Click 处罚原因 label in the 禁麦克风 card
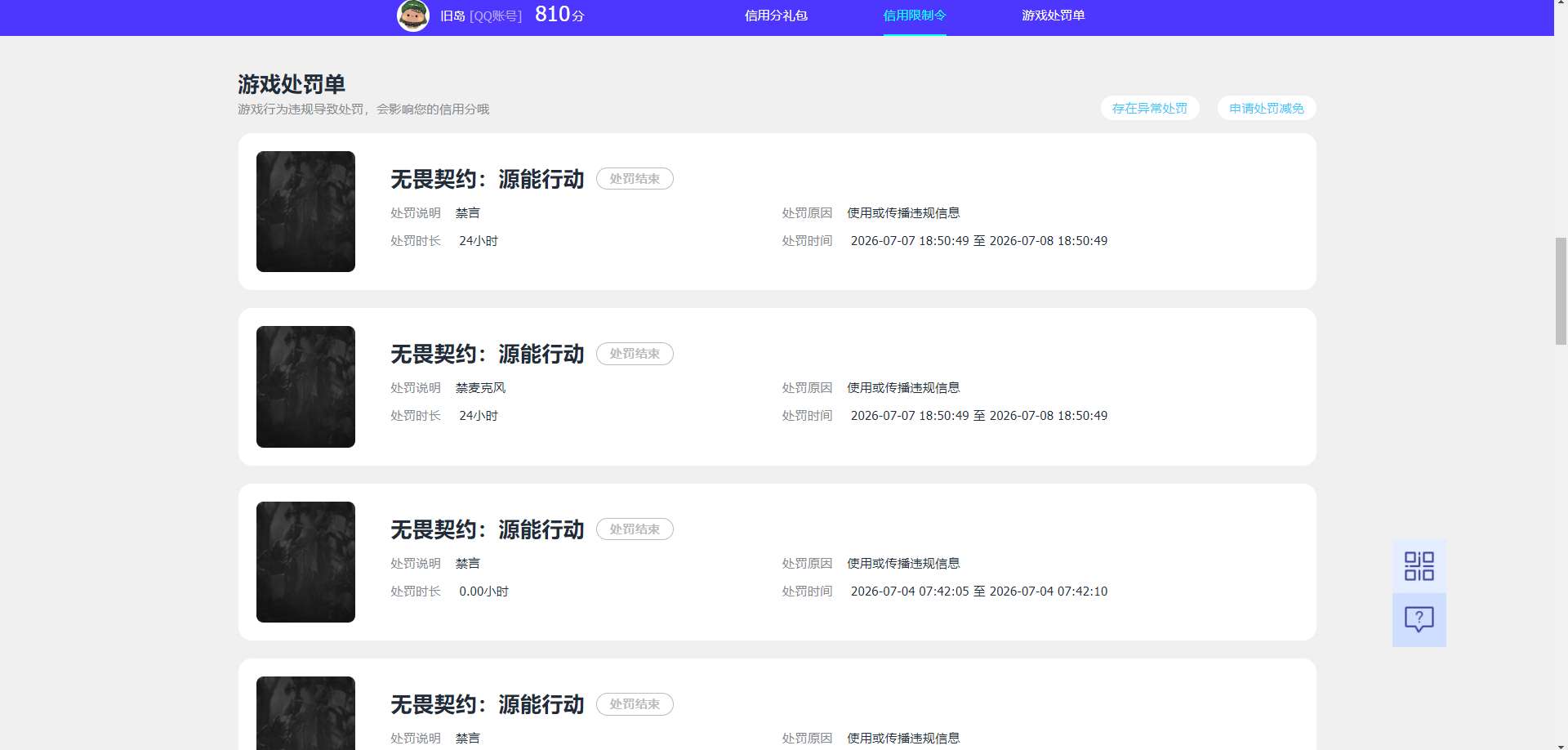Viewport: 1568px width, 750px height. pyautogui.click(x=807, y=388)
